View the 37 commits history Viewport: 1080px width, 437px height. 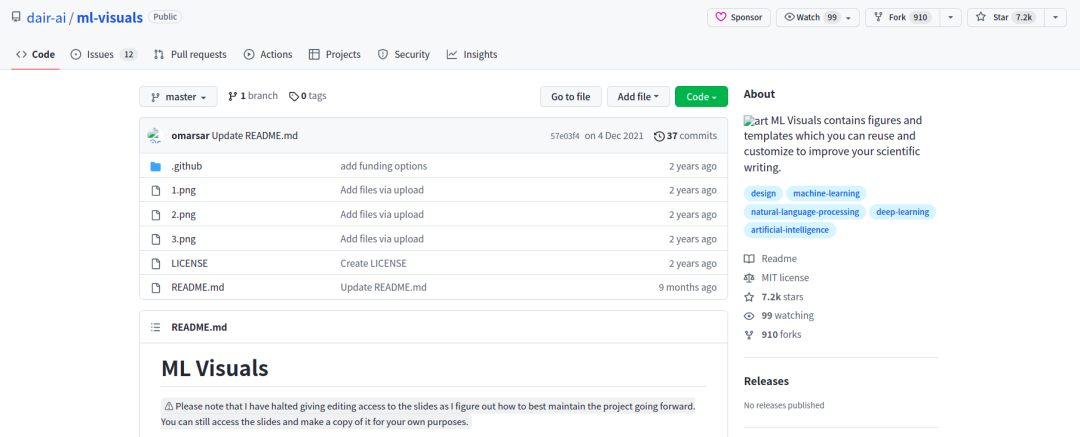(685, 136)
